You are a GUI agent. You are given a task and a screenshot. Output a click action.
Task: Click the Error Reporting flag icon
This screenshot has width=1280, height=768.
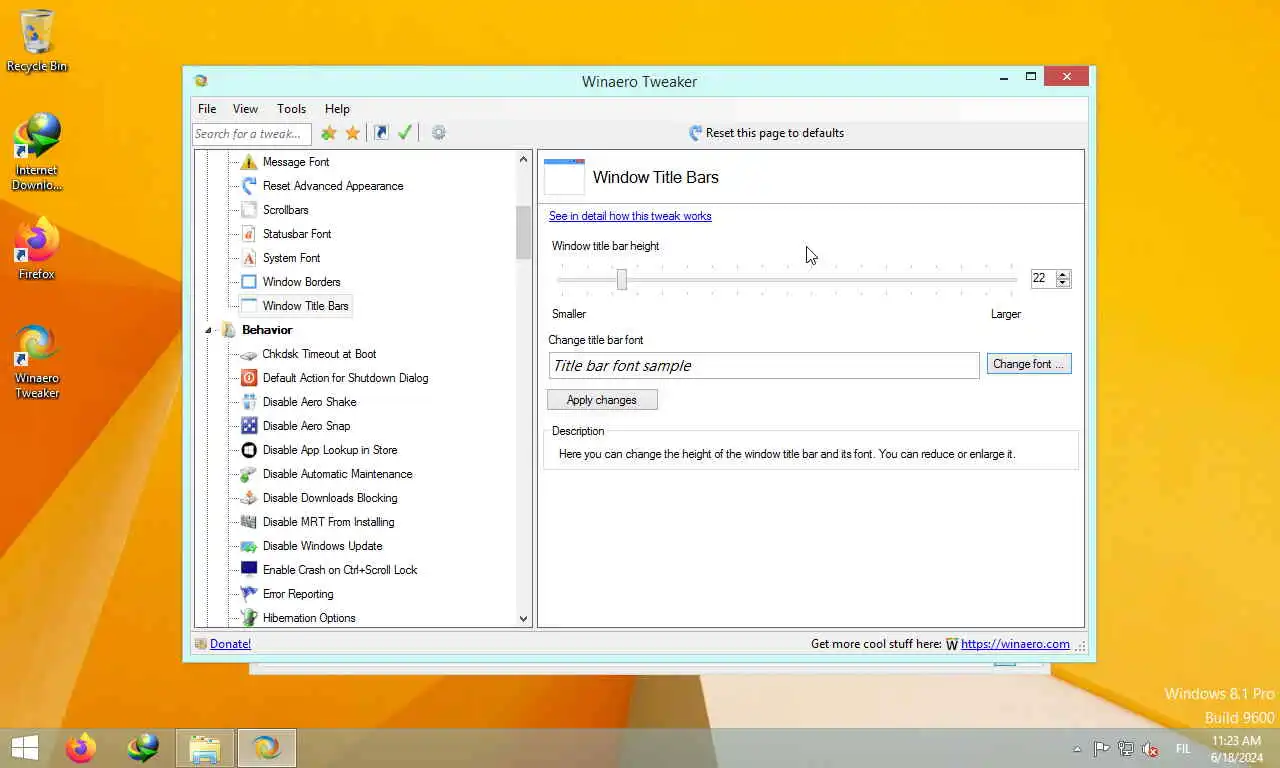click(249, 594)
